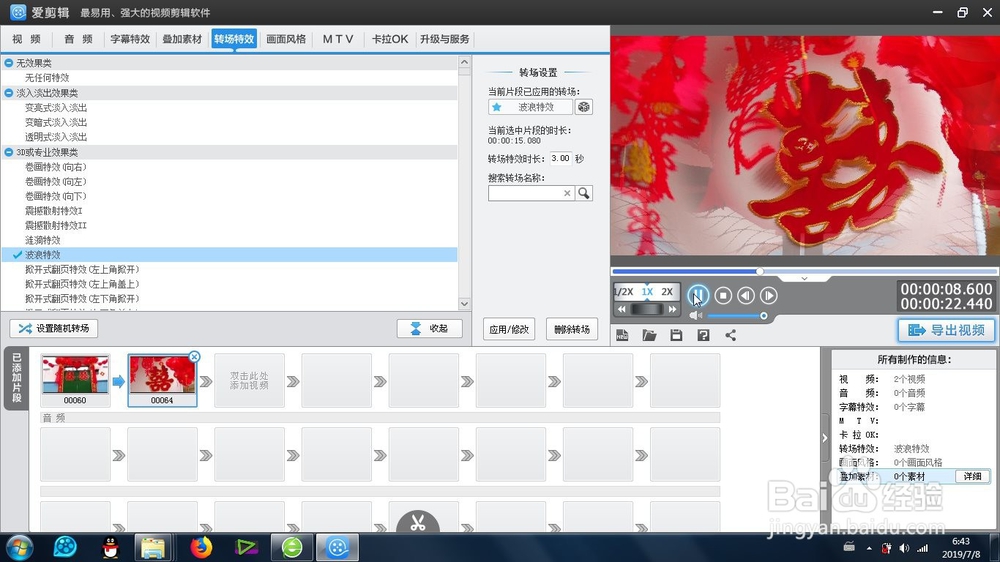
Task: Switch to the 叠加素材 tab
Action: pos(182,39)
